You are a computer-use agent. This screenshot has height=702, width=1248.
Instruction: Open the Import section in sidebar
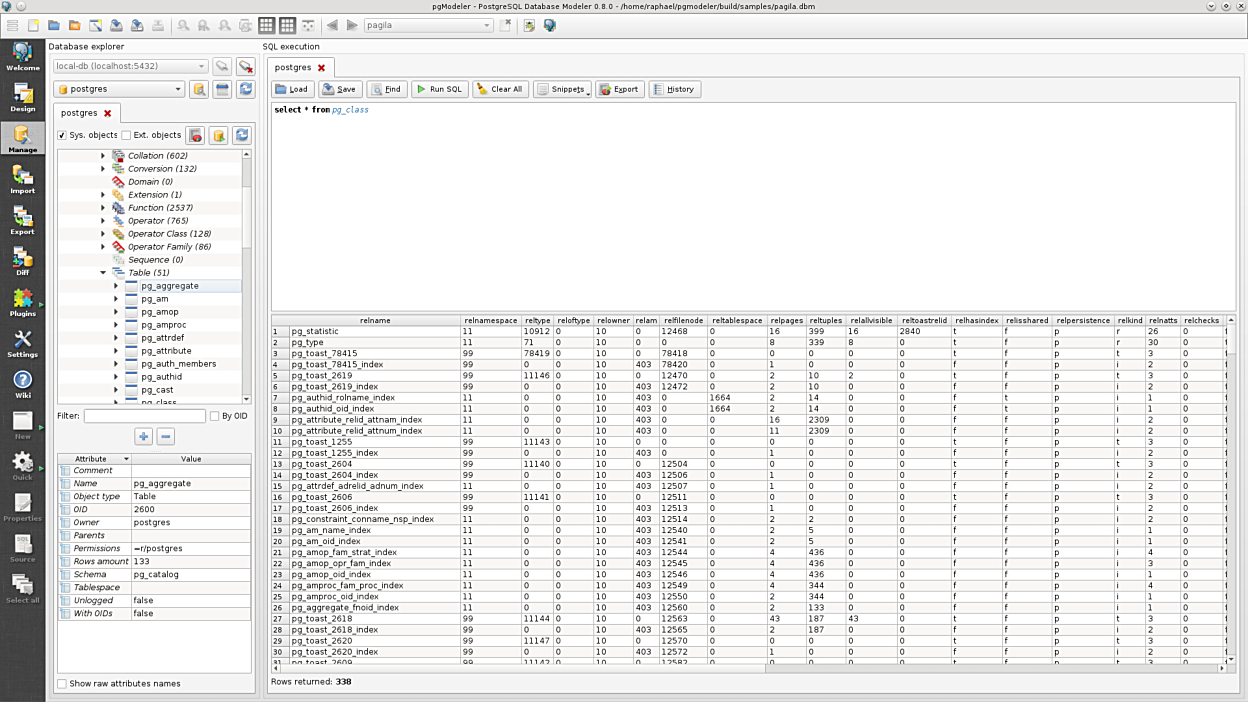click(22, 178)
